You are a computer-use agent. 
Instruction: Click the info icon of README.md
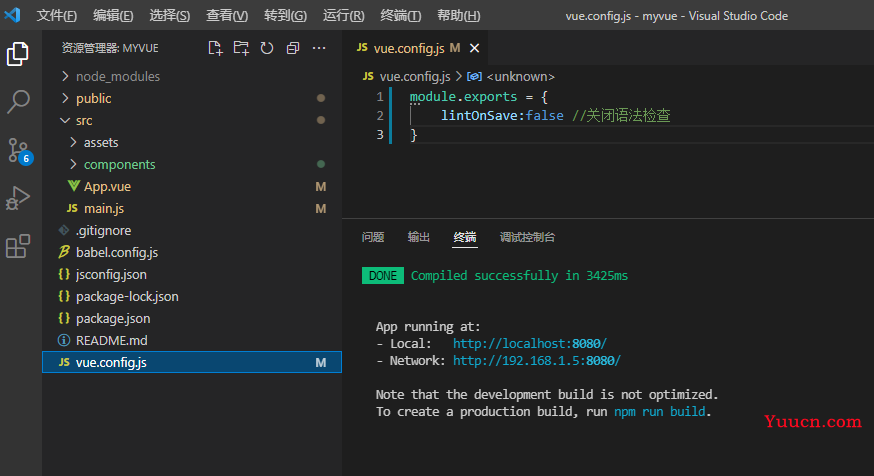[64, 340]
